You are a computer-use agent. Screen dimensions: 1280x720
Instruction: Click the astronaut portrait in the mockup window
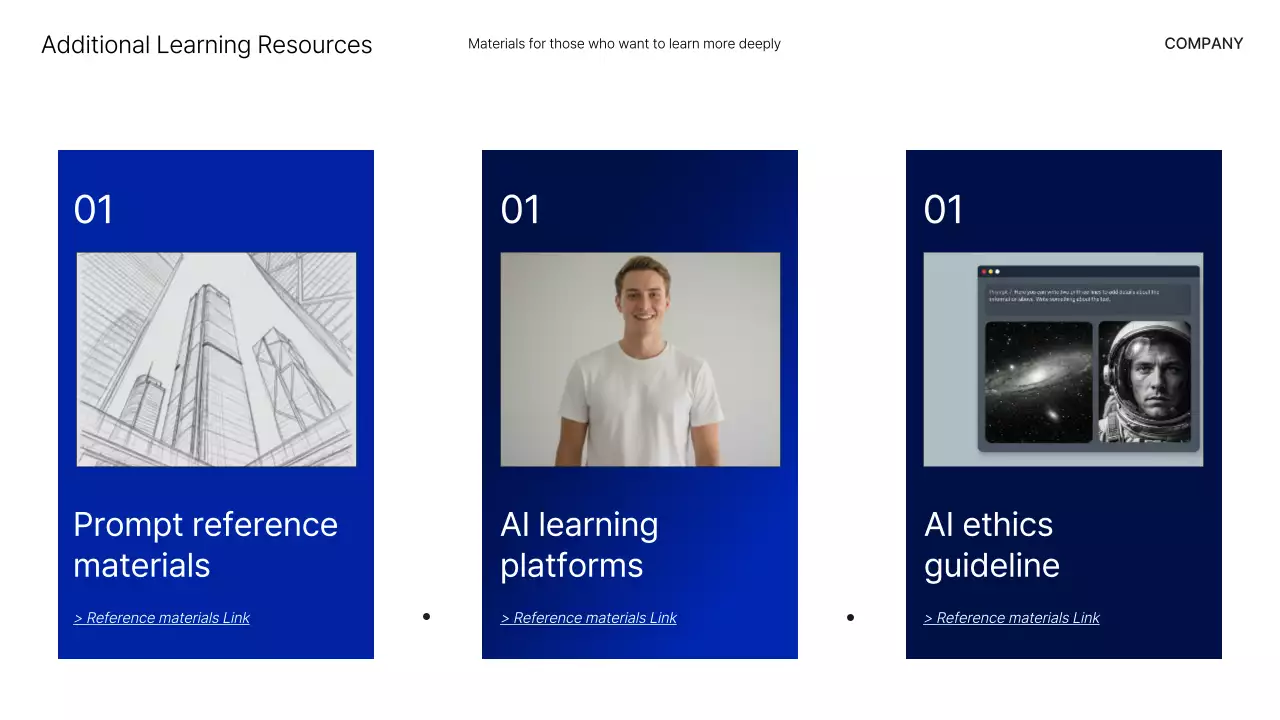(x=1145, y=382)
